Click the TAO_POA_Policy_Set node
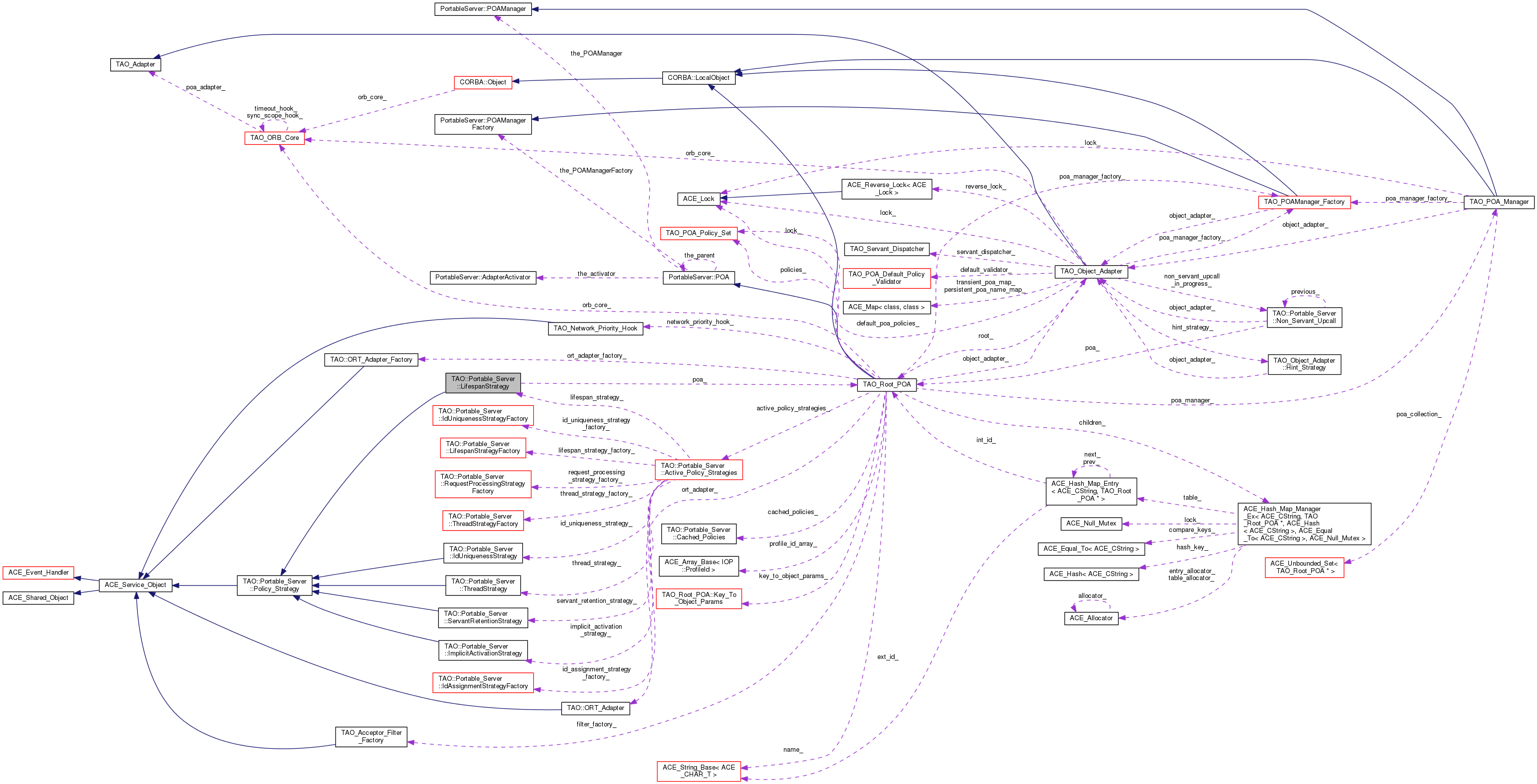1537x784 pixels. 698,233
